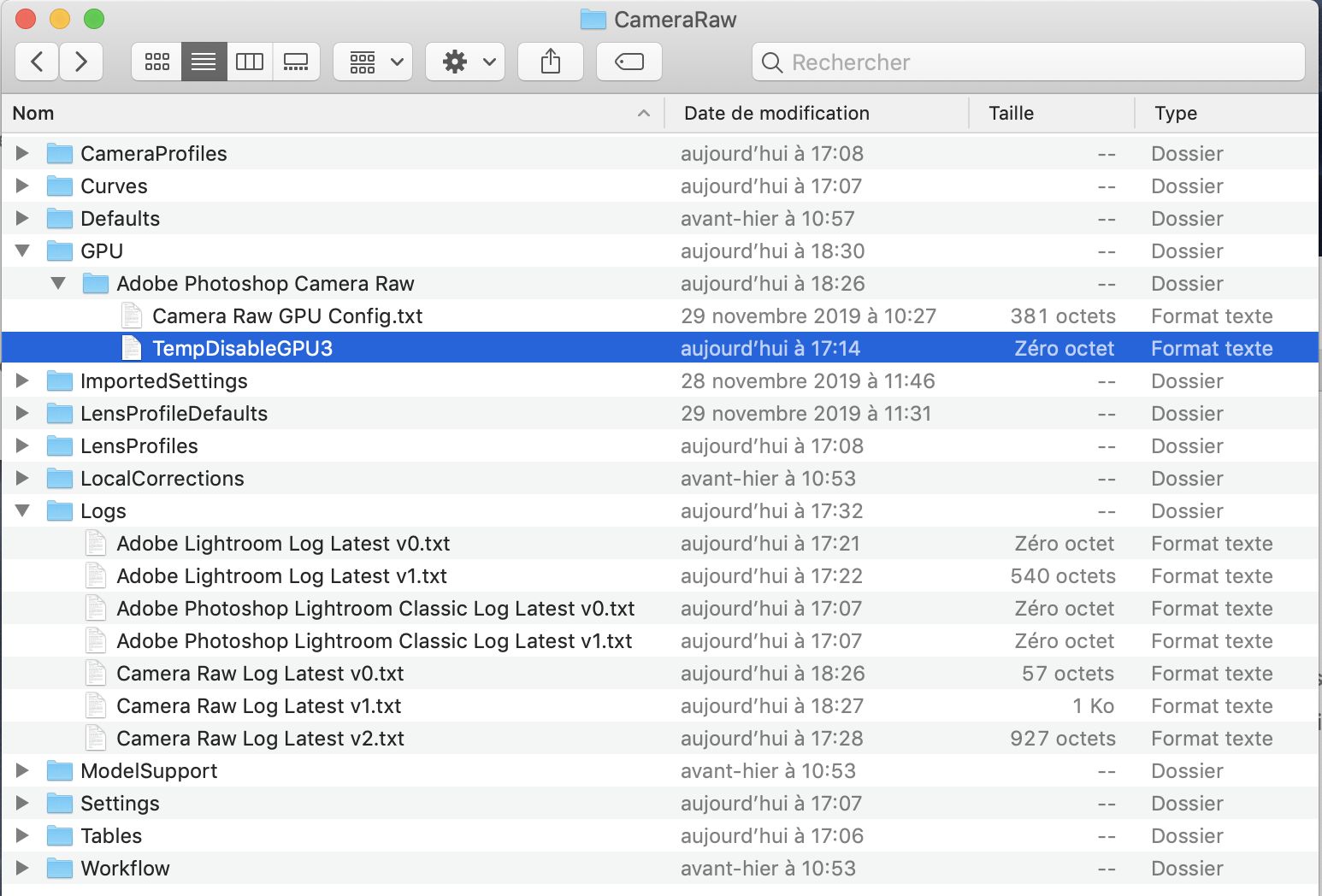Expand the LocalCorrections folder
This screenshot has width=1322, height=896.
pos(22,478)
